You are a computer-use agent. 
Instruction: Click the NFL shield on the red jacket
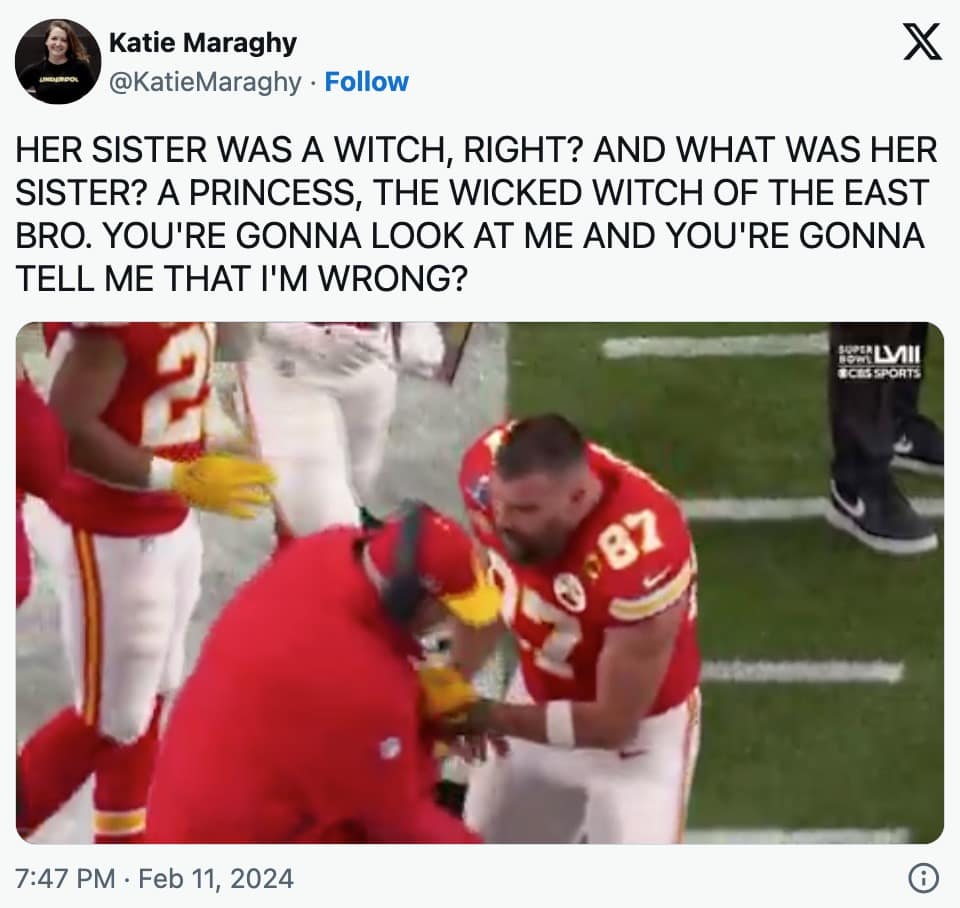pos(389,748)
